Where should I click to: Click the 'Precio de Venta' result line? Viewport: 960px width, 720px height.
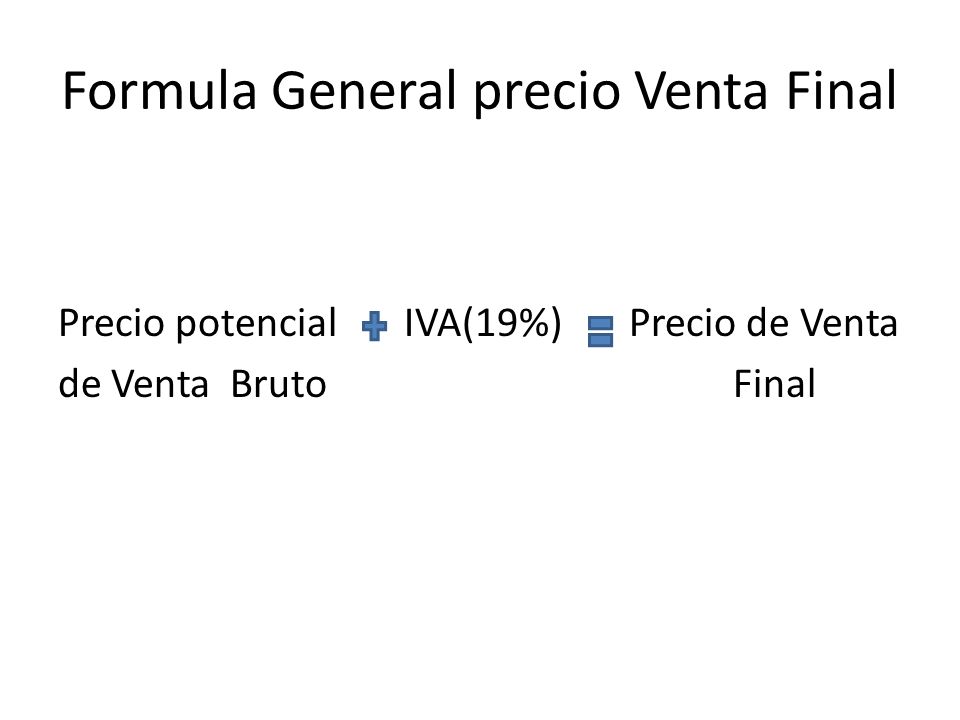[x=763, y=323]
